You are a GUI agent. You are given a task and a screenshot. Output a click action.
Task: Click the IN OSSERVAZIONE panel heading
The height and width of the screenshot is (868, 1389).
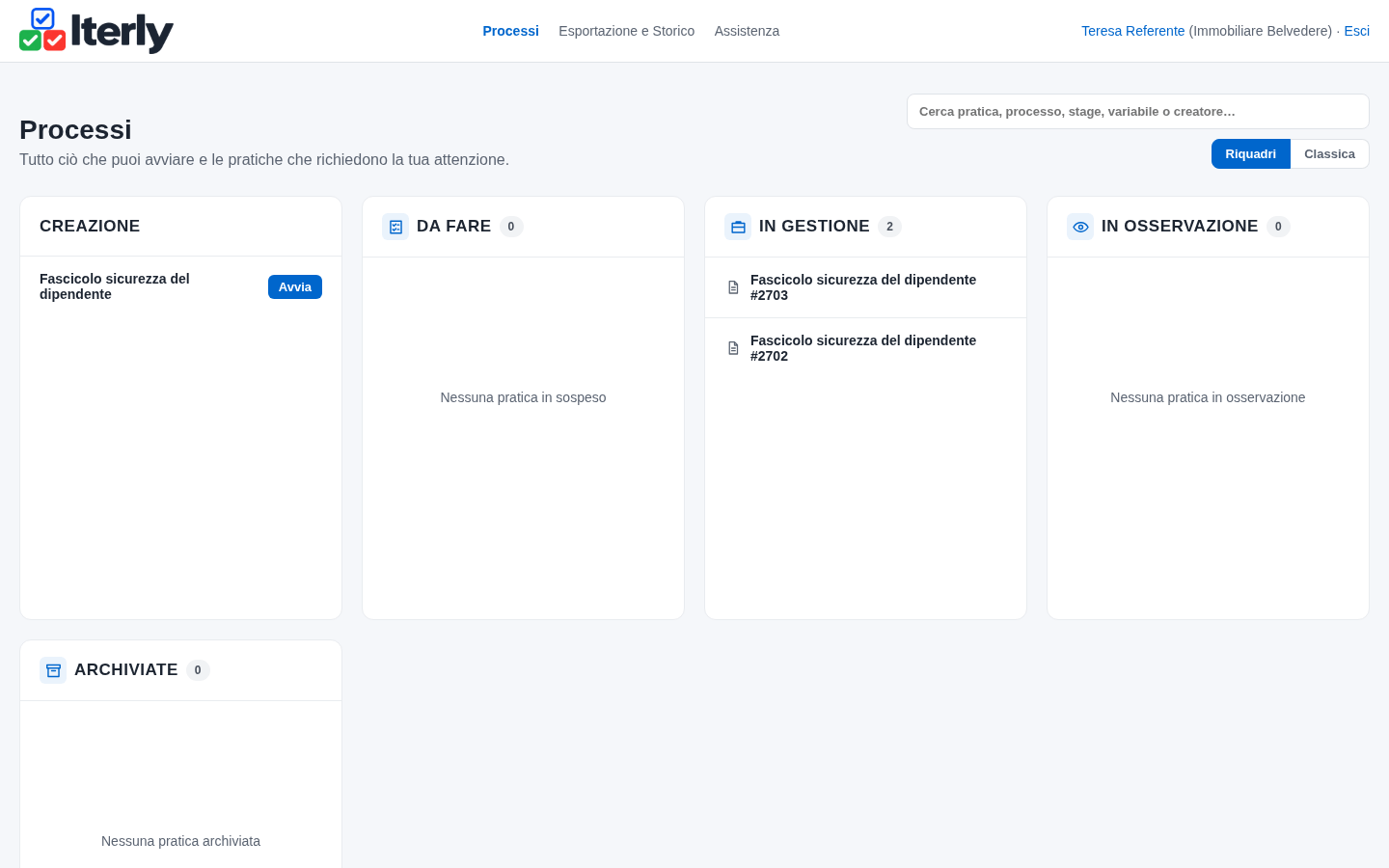tap(1180, 227)
